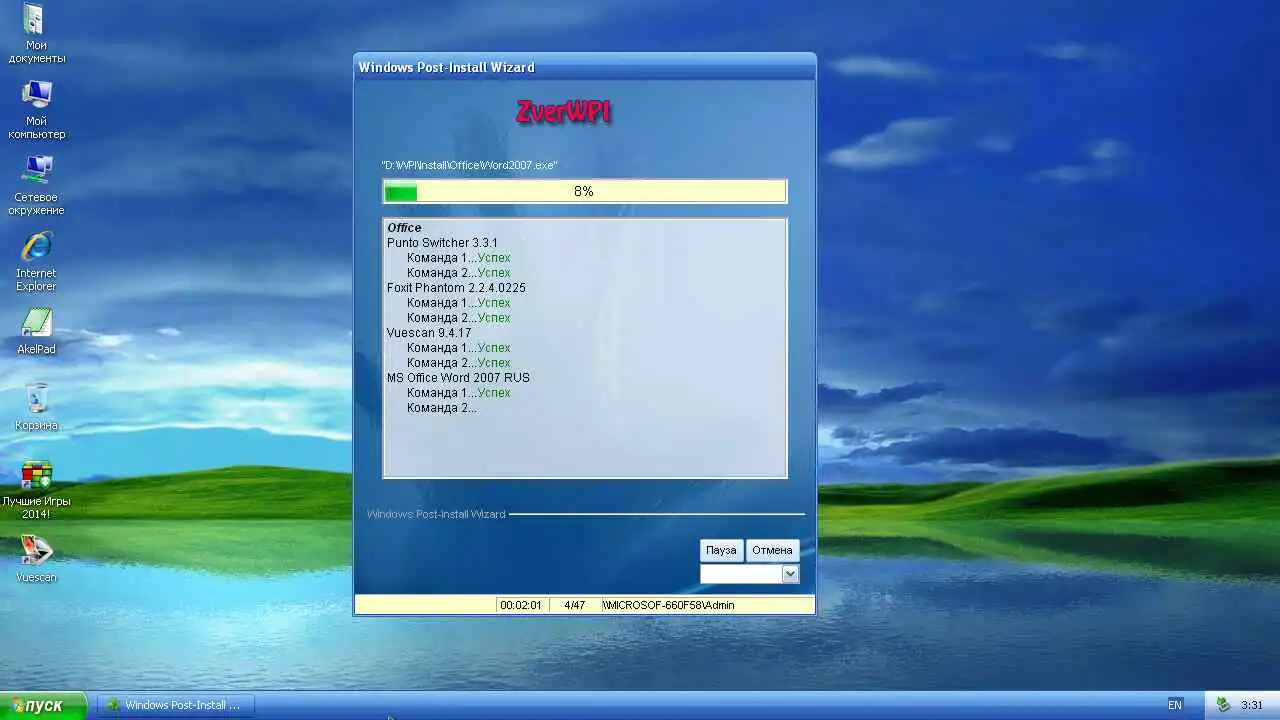Click the MICROSOF-660F58\Admin status text

coord(669,605)
